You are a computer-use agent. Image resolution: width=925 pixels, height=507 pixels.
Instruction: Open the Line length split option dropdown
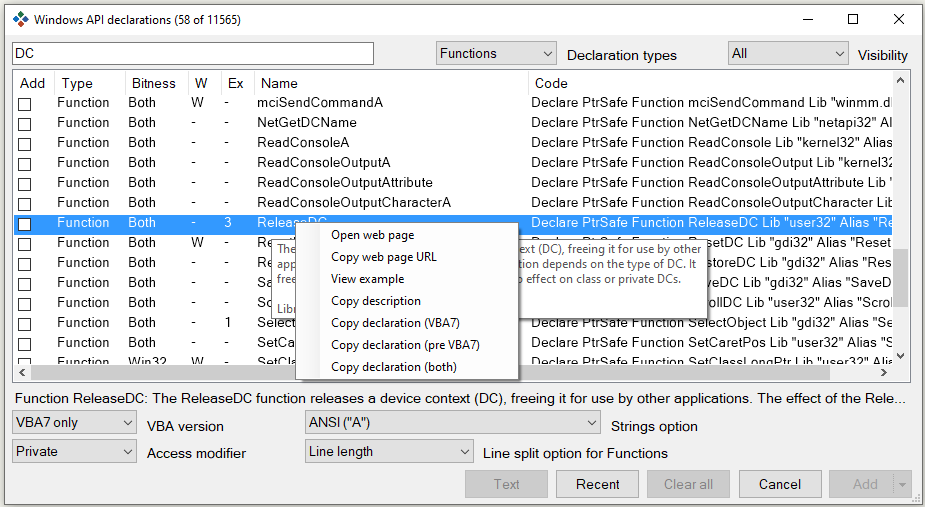point(389,452)
